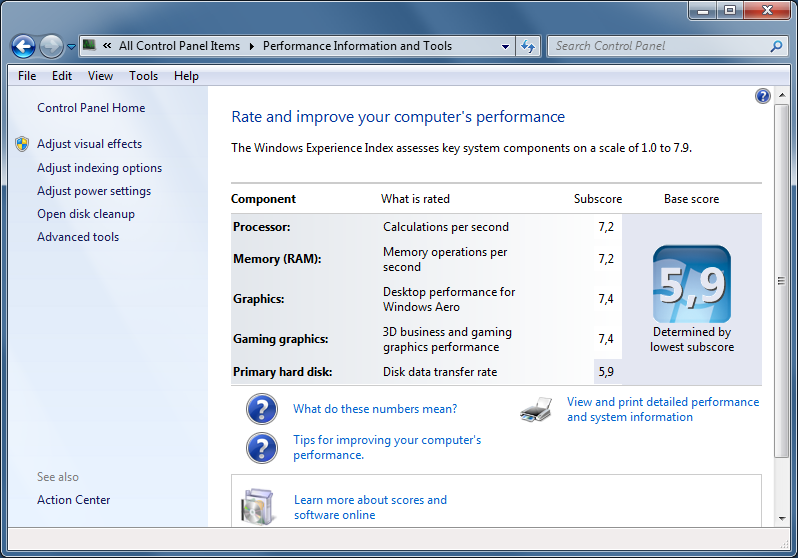Click the software box icon near Learn more
This screenshot has width=798, height=558.
coord(258,507)
